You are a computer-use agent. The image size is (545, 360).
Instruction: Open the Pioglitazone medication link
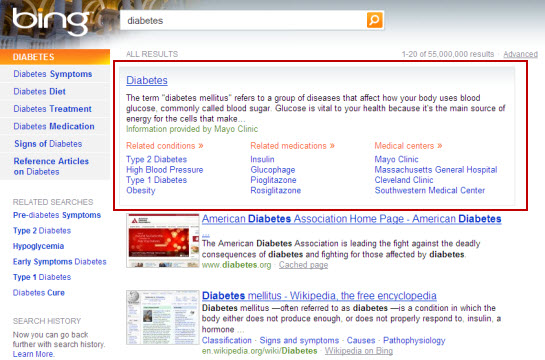(x=274, y=180)
